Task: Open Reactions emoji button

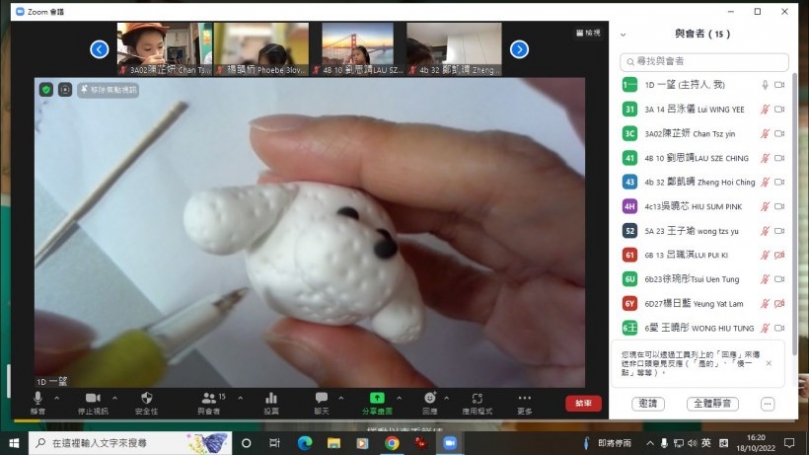Action: coord(430,402)
